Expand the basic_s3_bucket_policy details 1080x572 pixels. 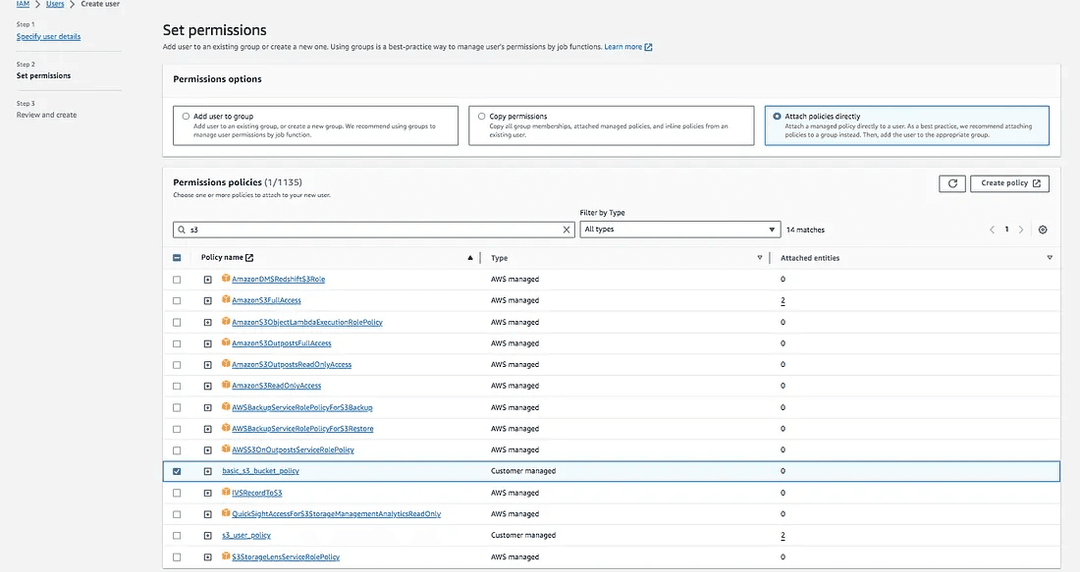pyautogui.click(x=207, y=471)
